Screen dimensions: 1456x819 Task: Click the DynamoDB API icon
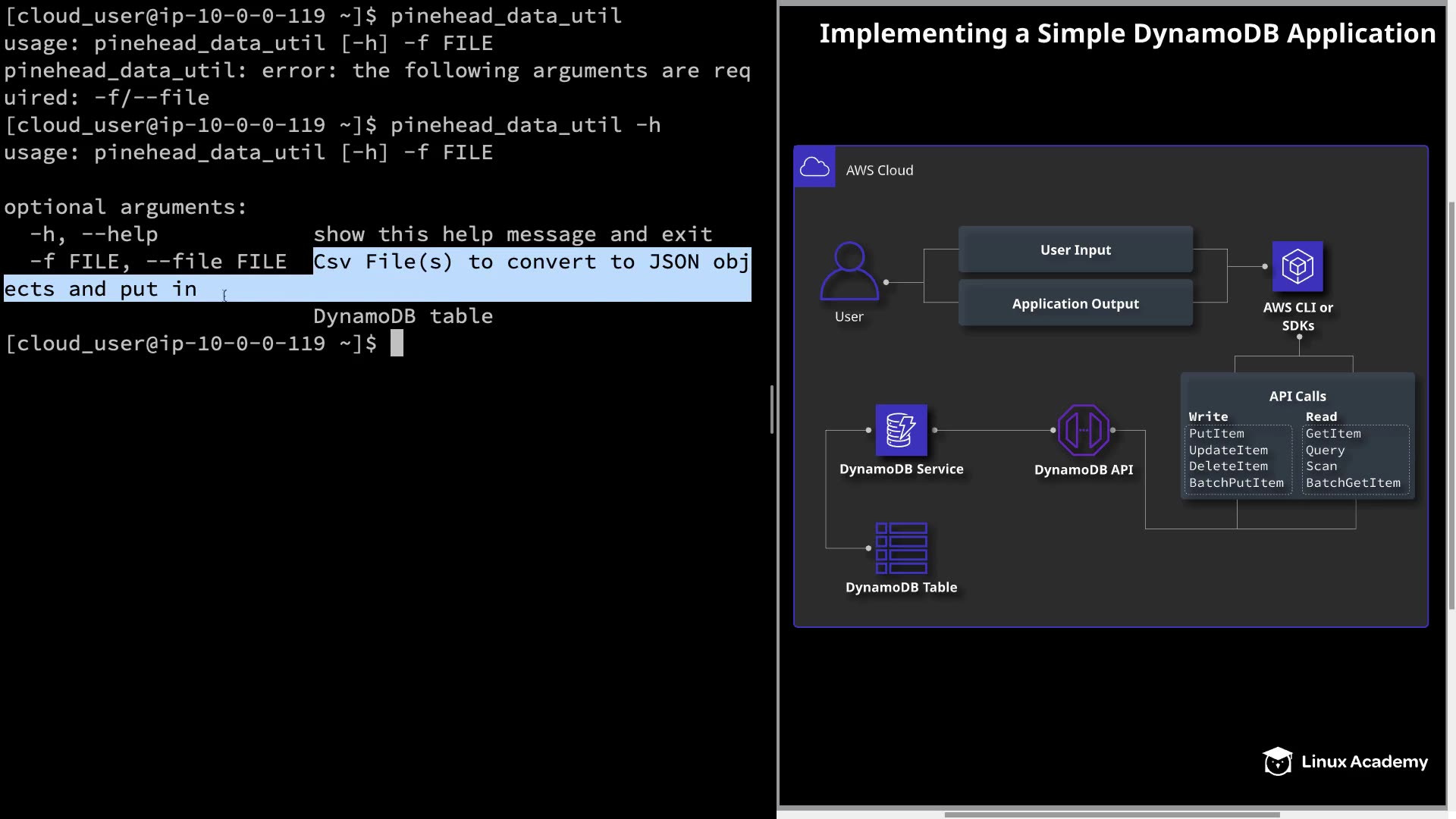pos(1083,430)
